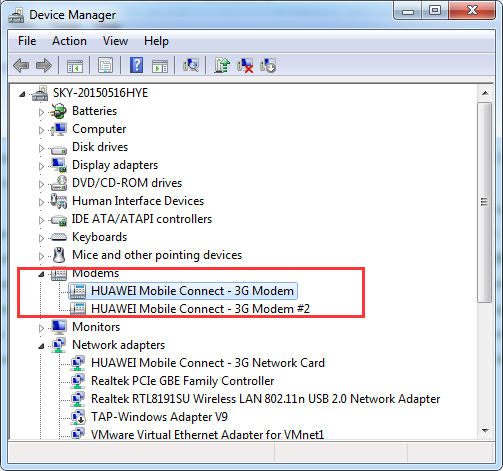
Task: Click the vertical scrollbar thumb
Action: tap(484, 202)
